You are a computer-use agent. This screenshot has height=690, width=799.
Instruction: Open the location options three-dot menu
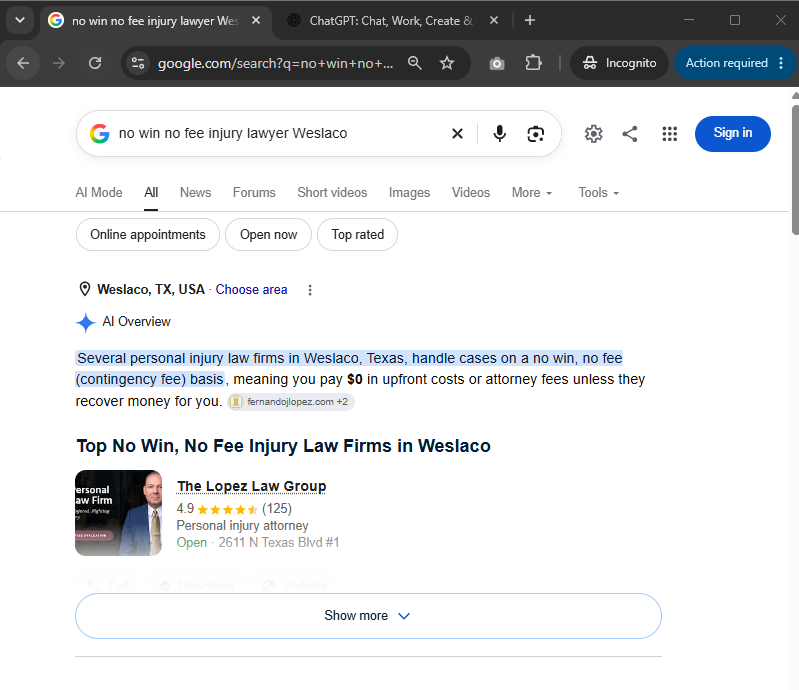[310, 290]
